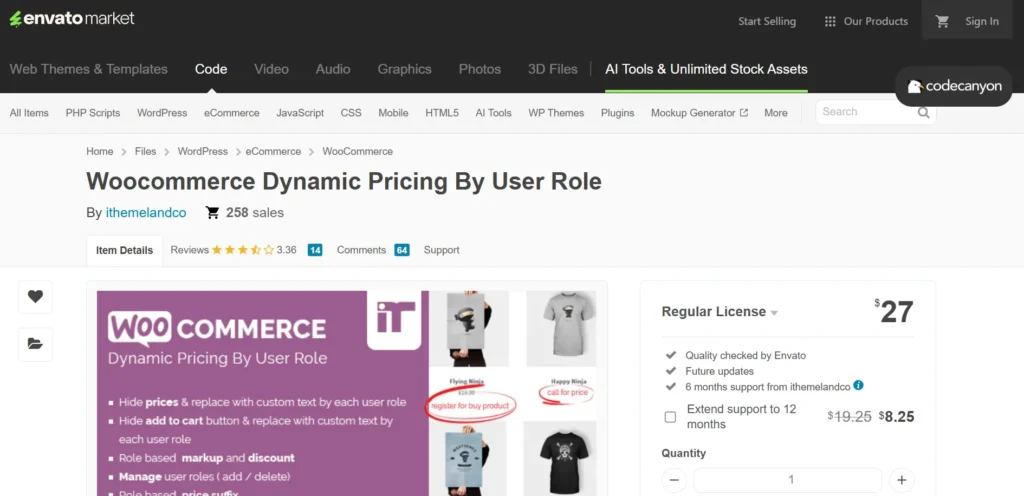
Task: Click the reviews count badge 14
Action: [315, 250]
